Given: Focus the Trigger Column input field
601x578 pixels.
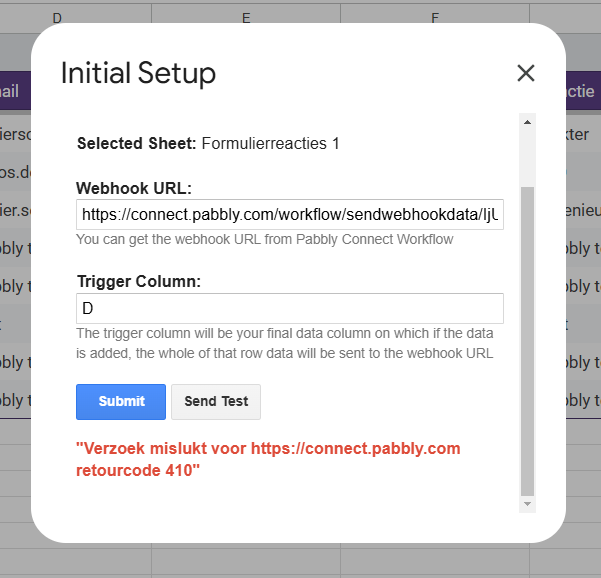Looking at the screenshot, I should 290,309.
